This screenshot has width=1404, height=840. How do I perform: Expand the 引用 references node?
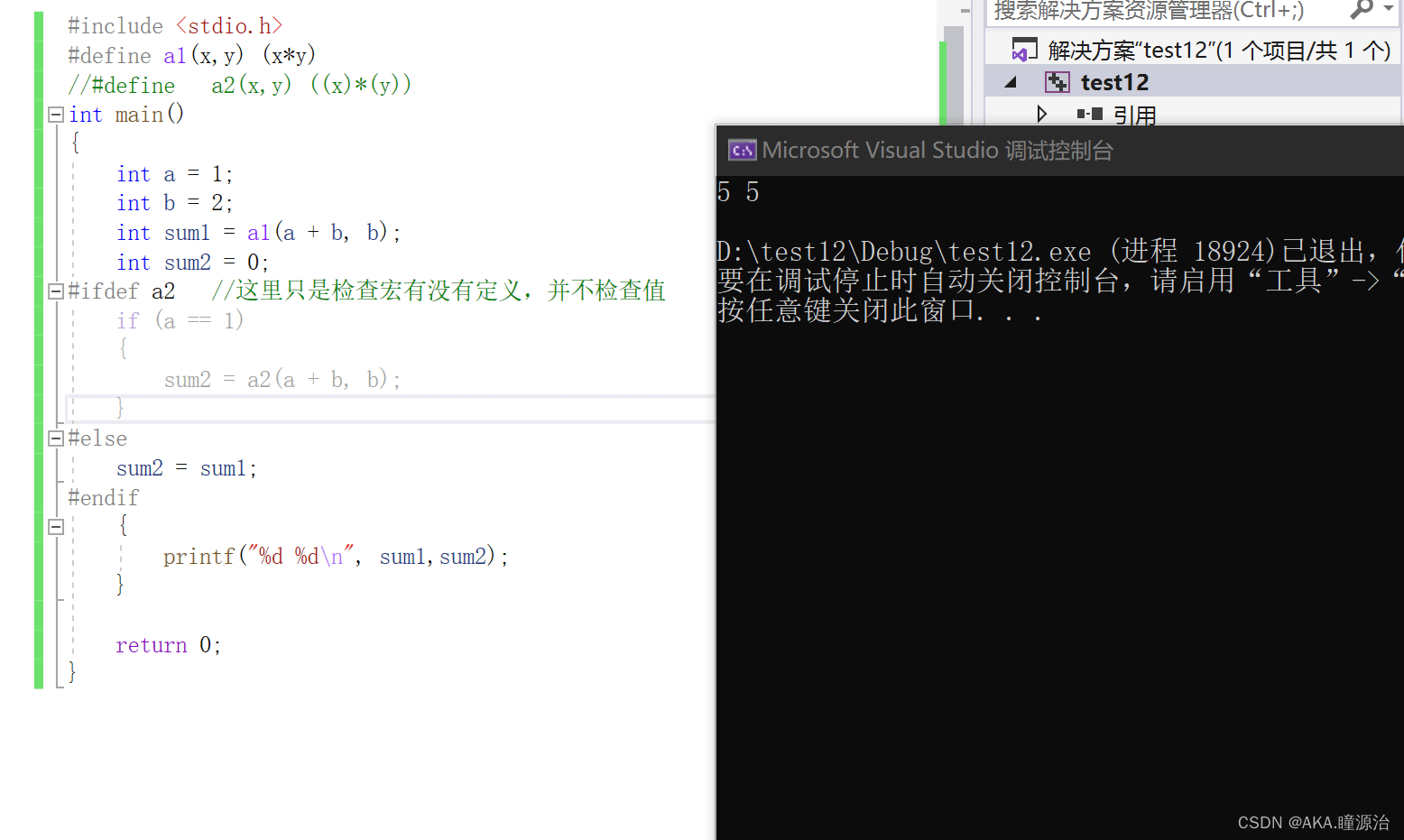pyautogui.click(x=1042, y=114)
